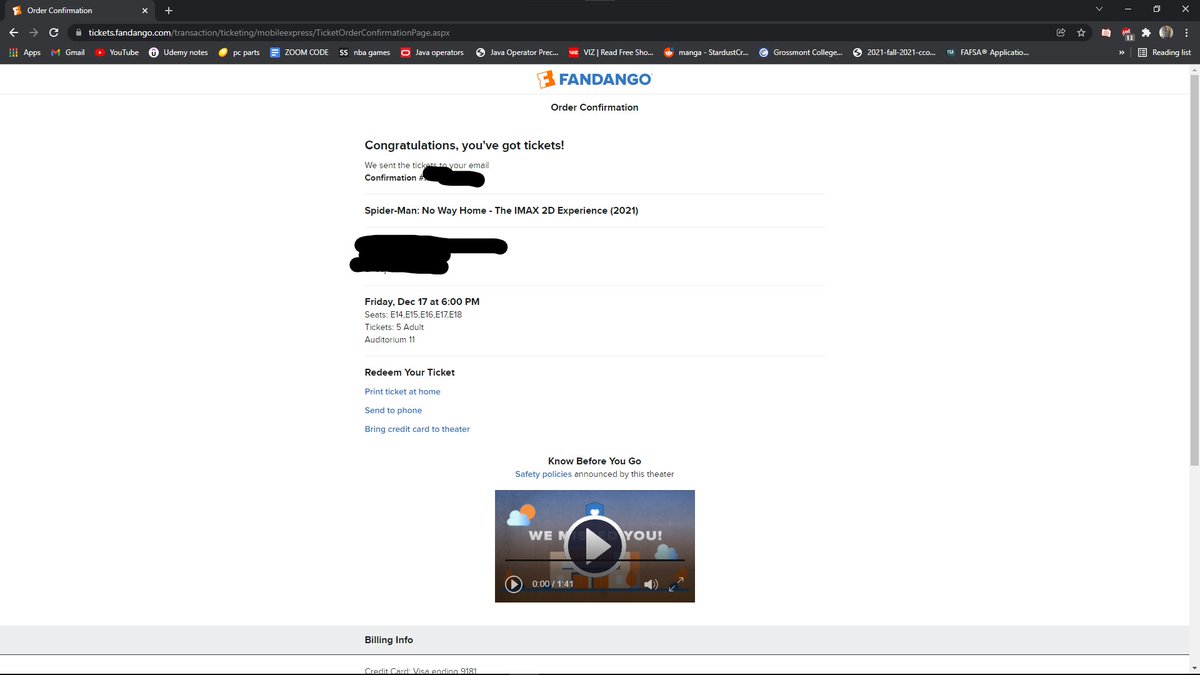Open the red calendar extension icon
The width and height of the screenshot is (1200, 675).
[x=1106, y=32]
